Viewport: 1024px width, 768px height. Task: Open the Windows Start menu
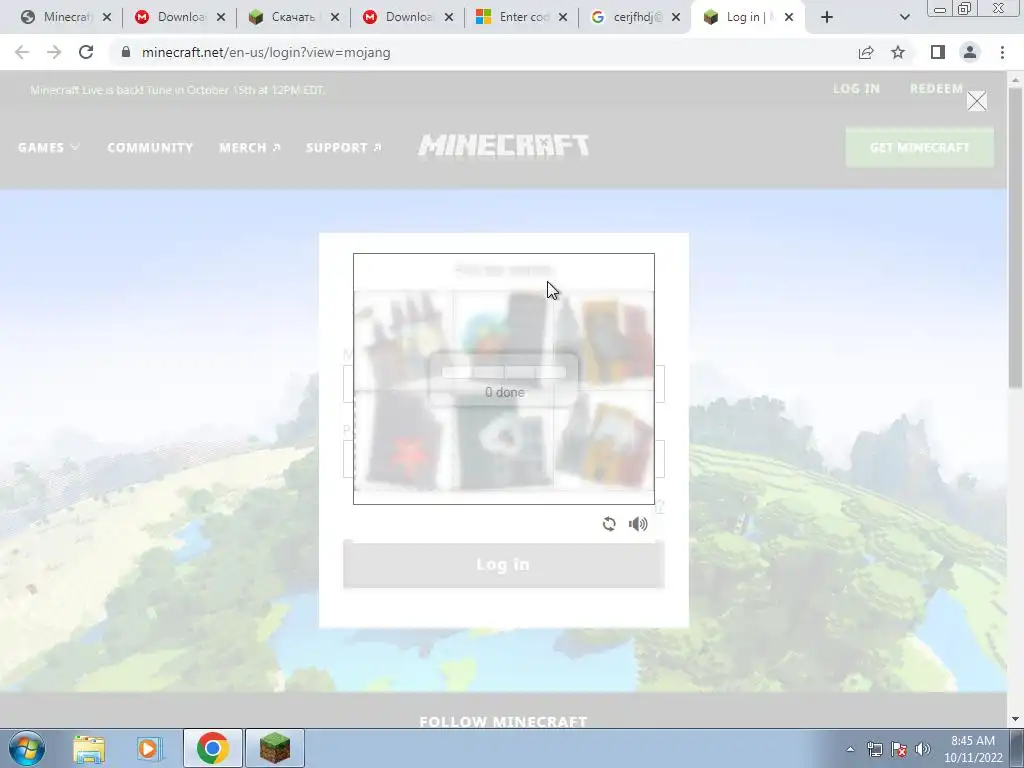point(27,748)
